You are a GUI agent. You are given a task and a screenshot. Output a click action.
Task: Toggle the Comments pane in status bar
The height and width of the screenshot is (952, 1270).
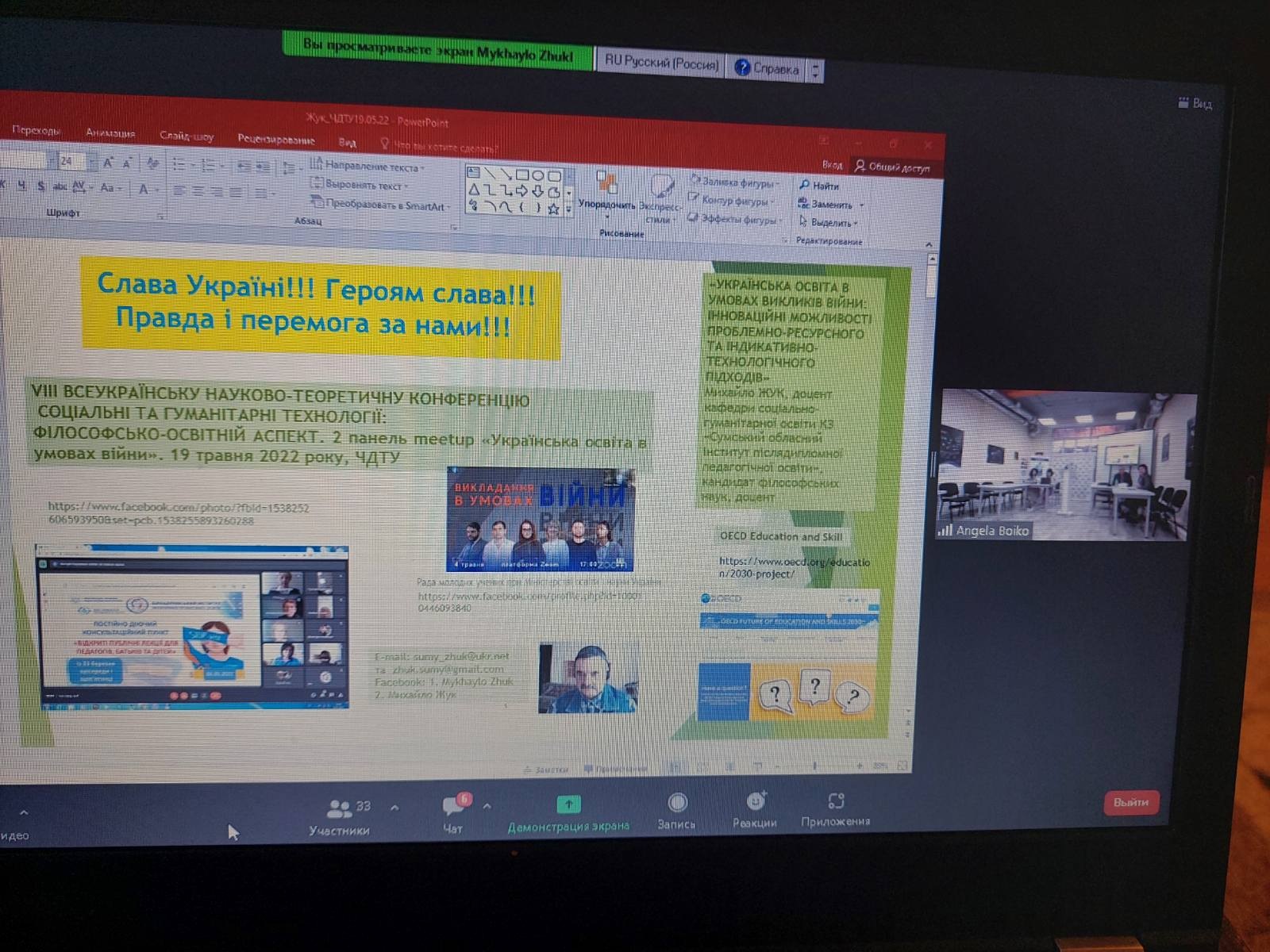pyautogui.click(x=615, y=769)
